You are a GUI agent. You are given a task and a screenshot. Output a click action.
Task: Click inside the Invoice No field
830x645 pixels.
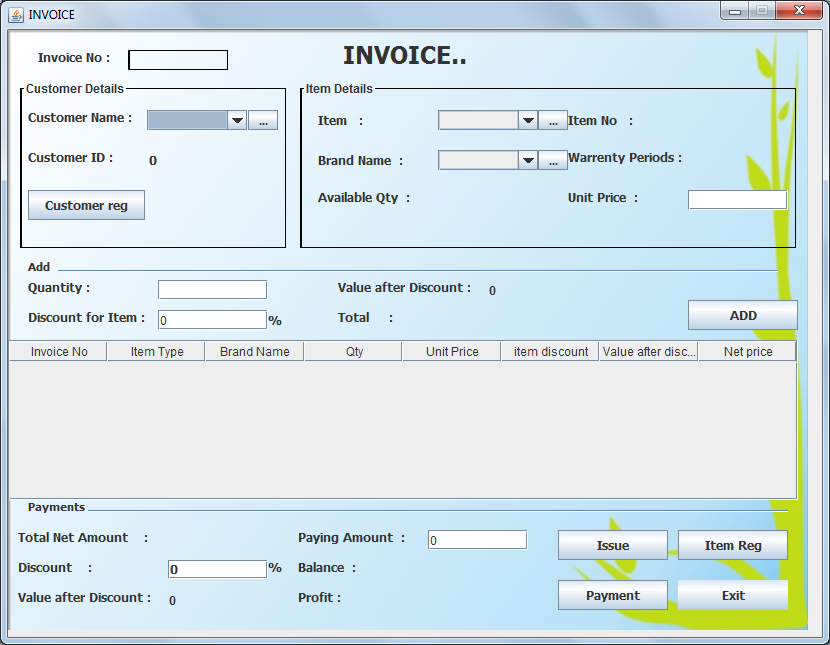(177, 59)
